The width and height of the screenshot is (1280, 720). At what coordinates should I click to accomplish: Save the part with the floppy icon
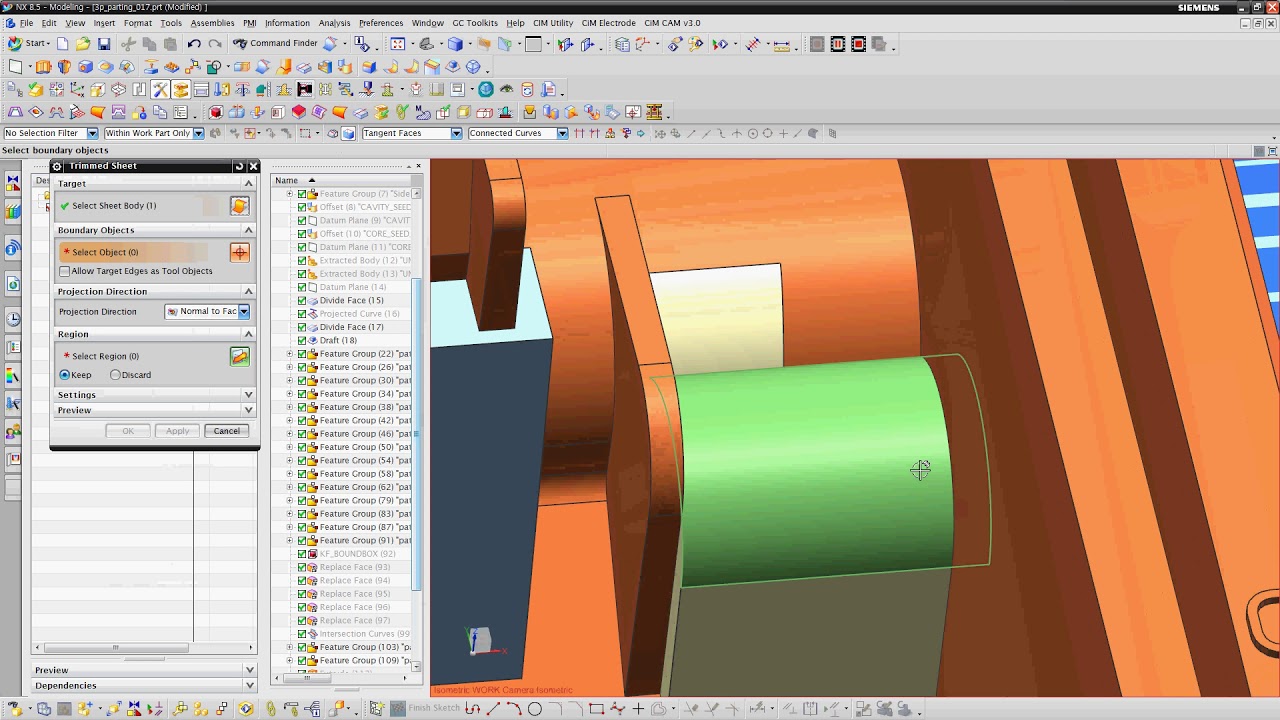[x=104, y=44]
